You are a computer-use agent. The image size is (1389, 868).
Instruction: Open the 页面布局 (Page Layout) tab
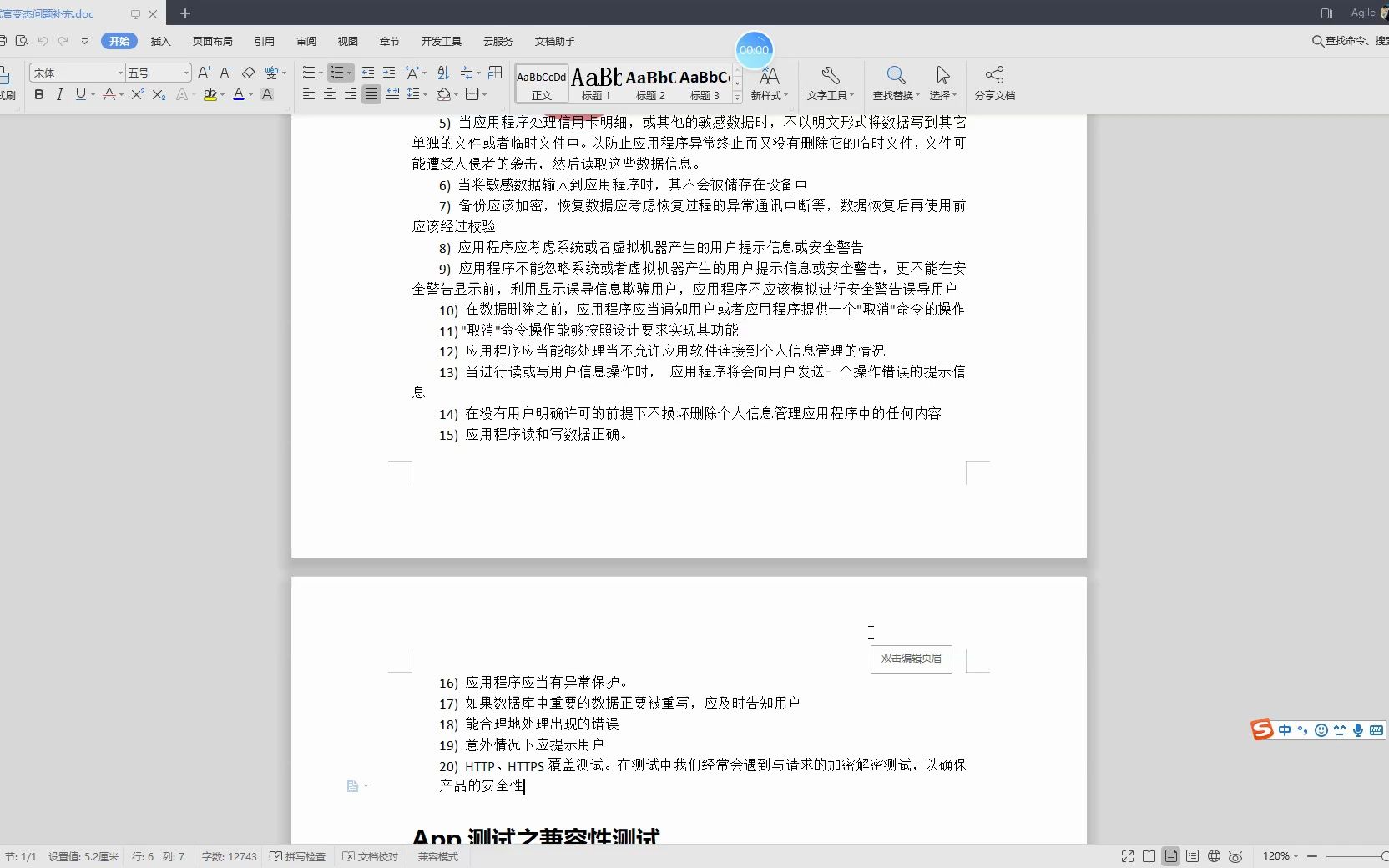(x=212, y=41)
